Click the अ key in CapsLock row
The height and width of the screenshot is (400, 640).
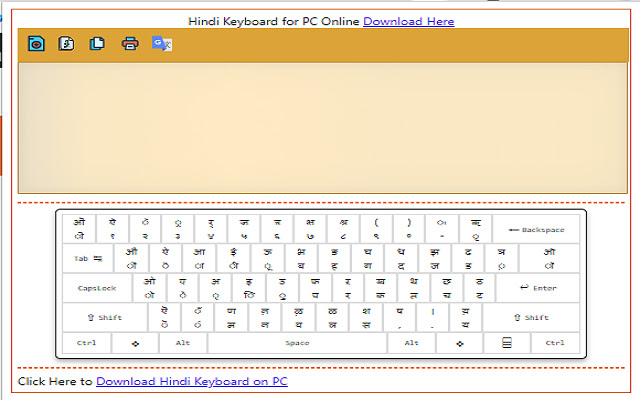(216, 288)
